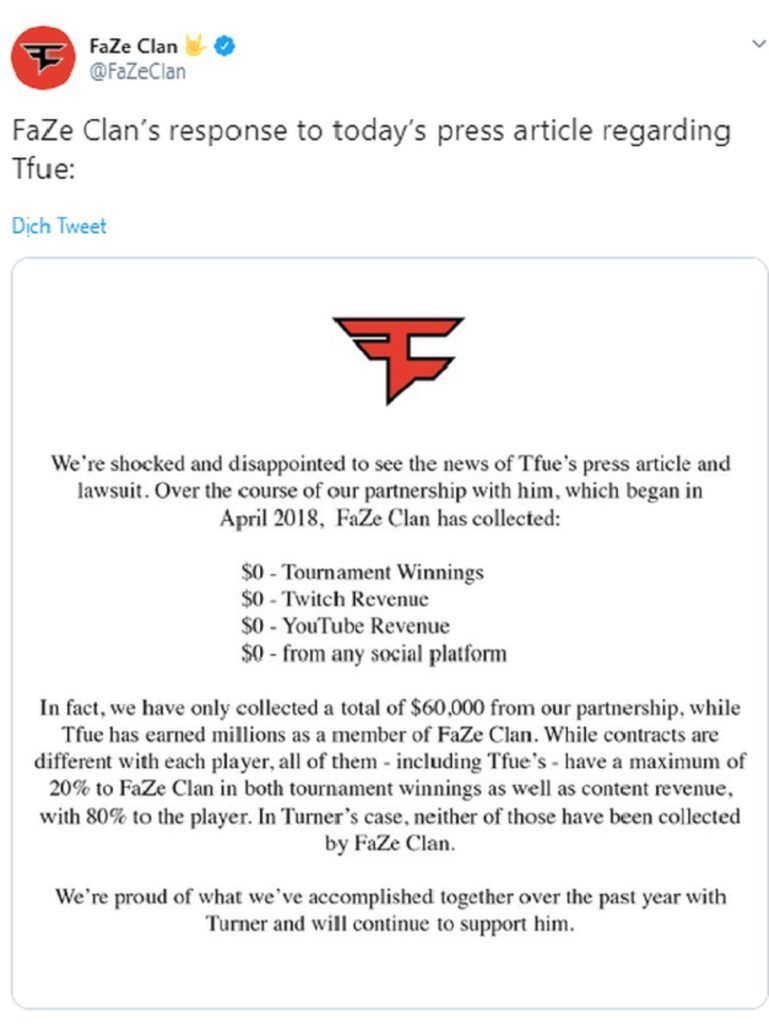Open the FaZe Clan profile avatar
The width and height of the screenshot is (769, 1024).
click(x=43, y=57)
